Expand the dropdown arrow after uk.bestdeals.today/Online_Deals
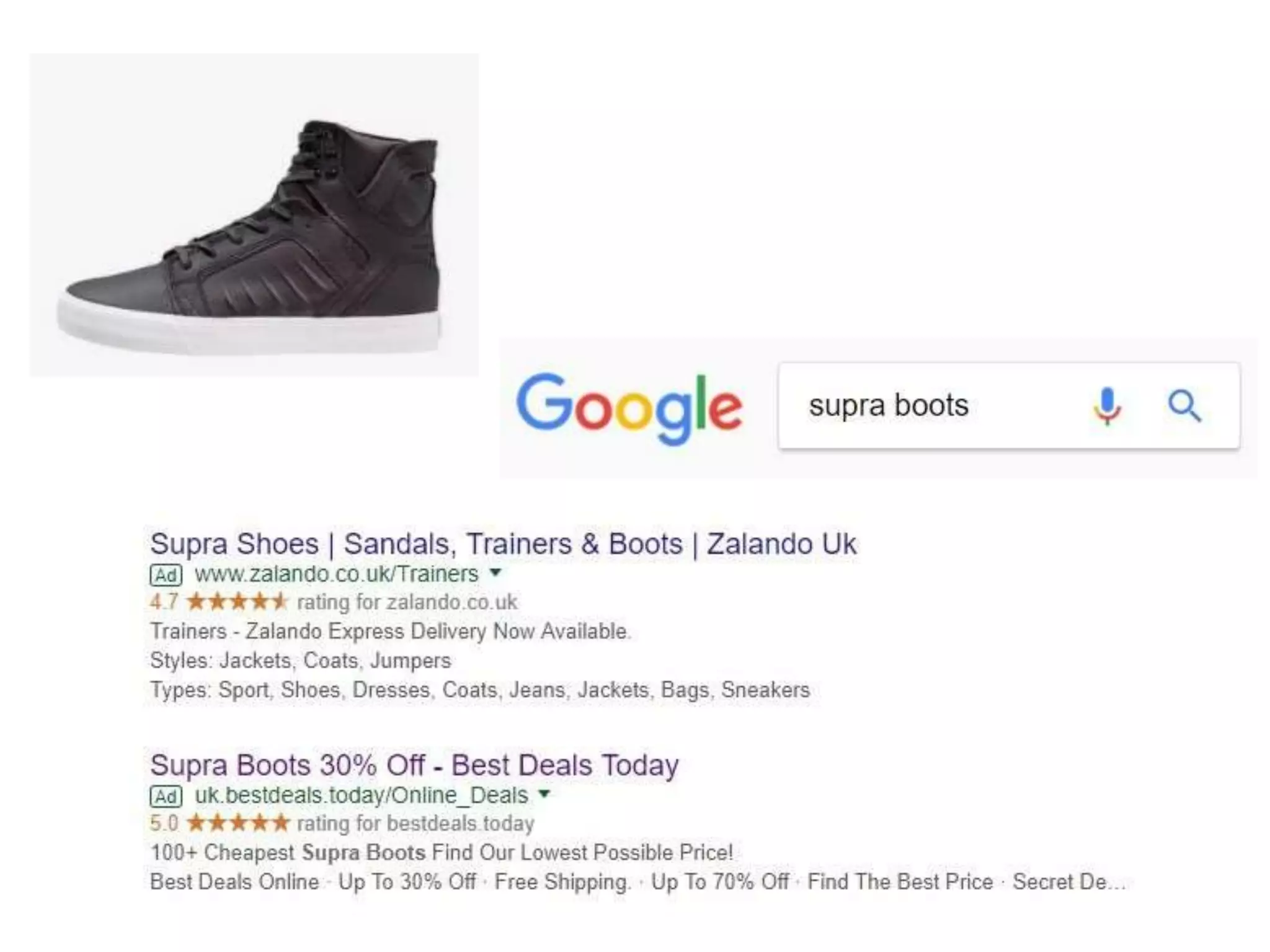The height and width of the screenshot is (952, 1270). pos(544,794)
